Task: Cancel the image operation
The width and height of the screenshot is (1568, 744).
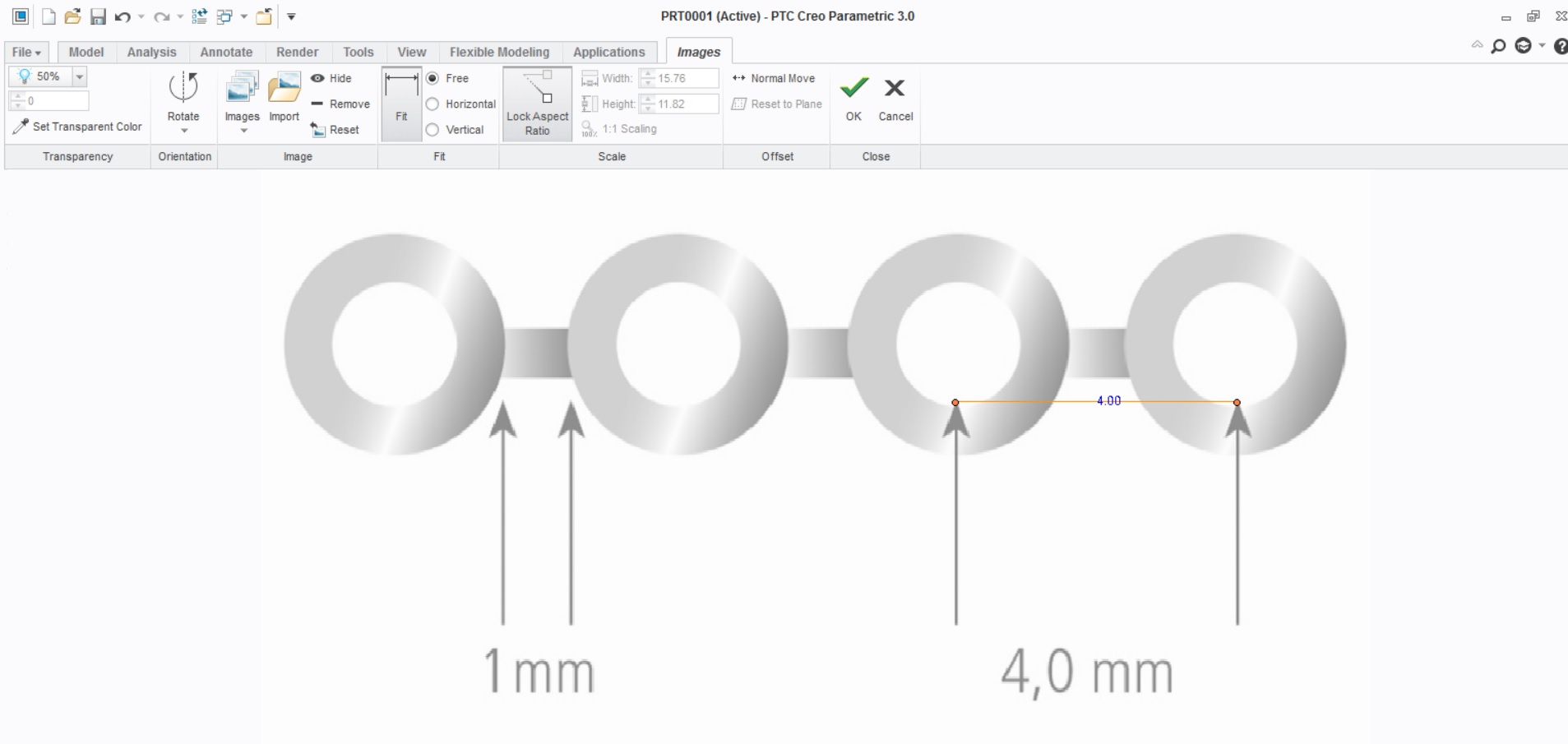Action: [x=895, y=87]
